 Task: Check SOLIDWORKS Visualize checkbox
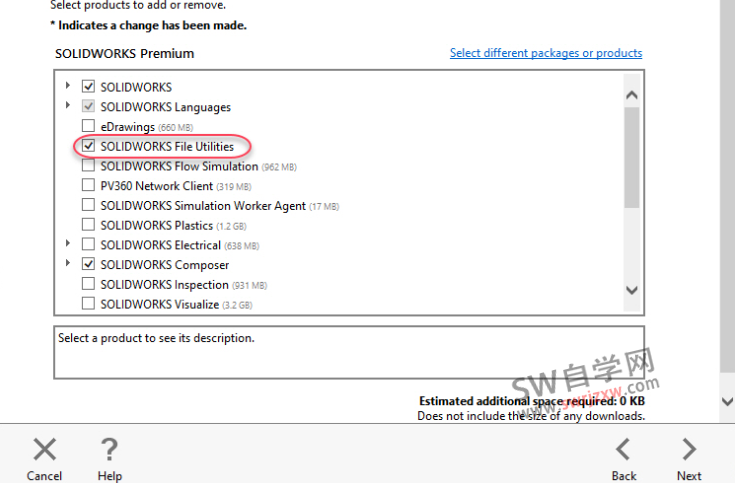tap(88, 303)
